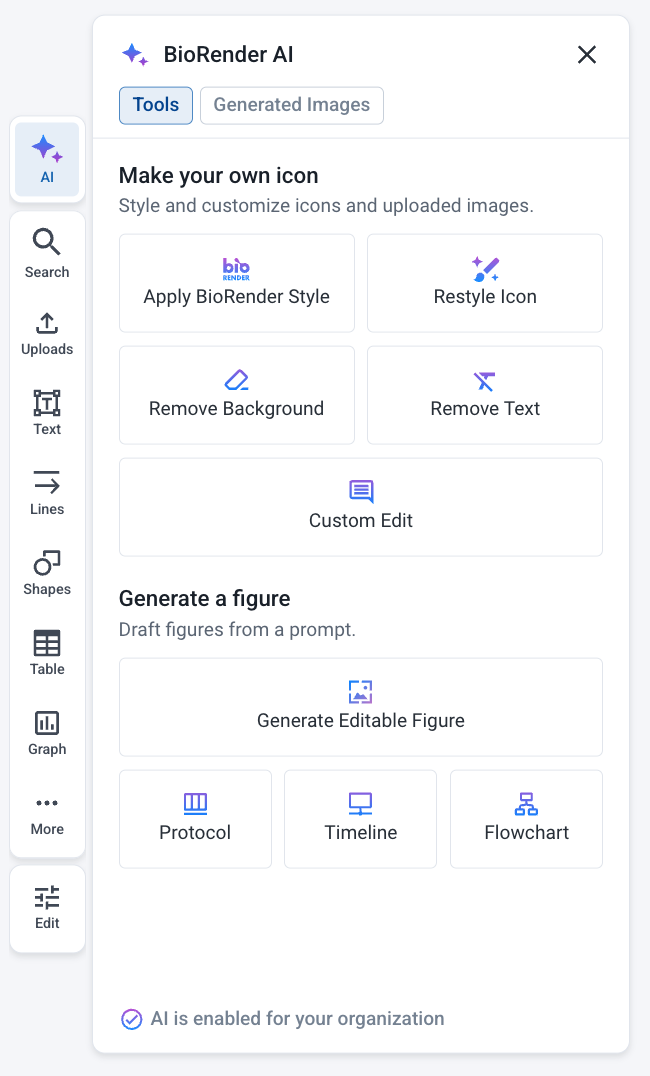650x1076 pixels.
Task: Open the Custom Edit tool
Action: [361, 507]
